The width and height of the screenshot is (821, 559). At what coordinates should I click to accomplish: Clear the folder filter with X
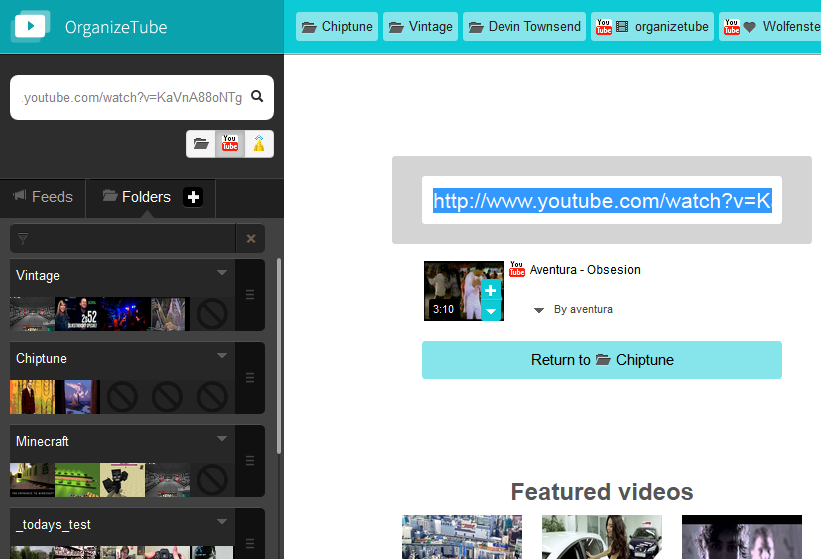pos(251,239)
